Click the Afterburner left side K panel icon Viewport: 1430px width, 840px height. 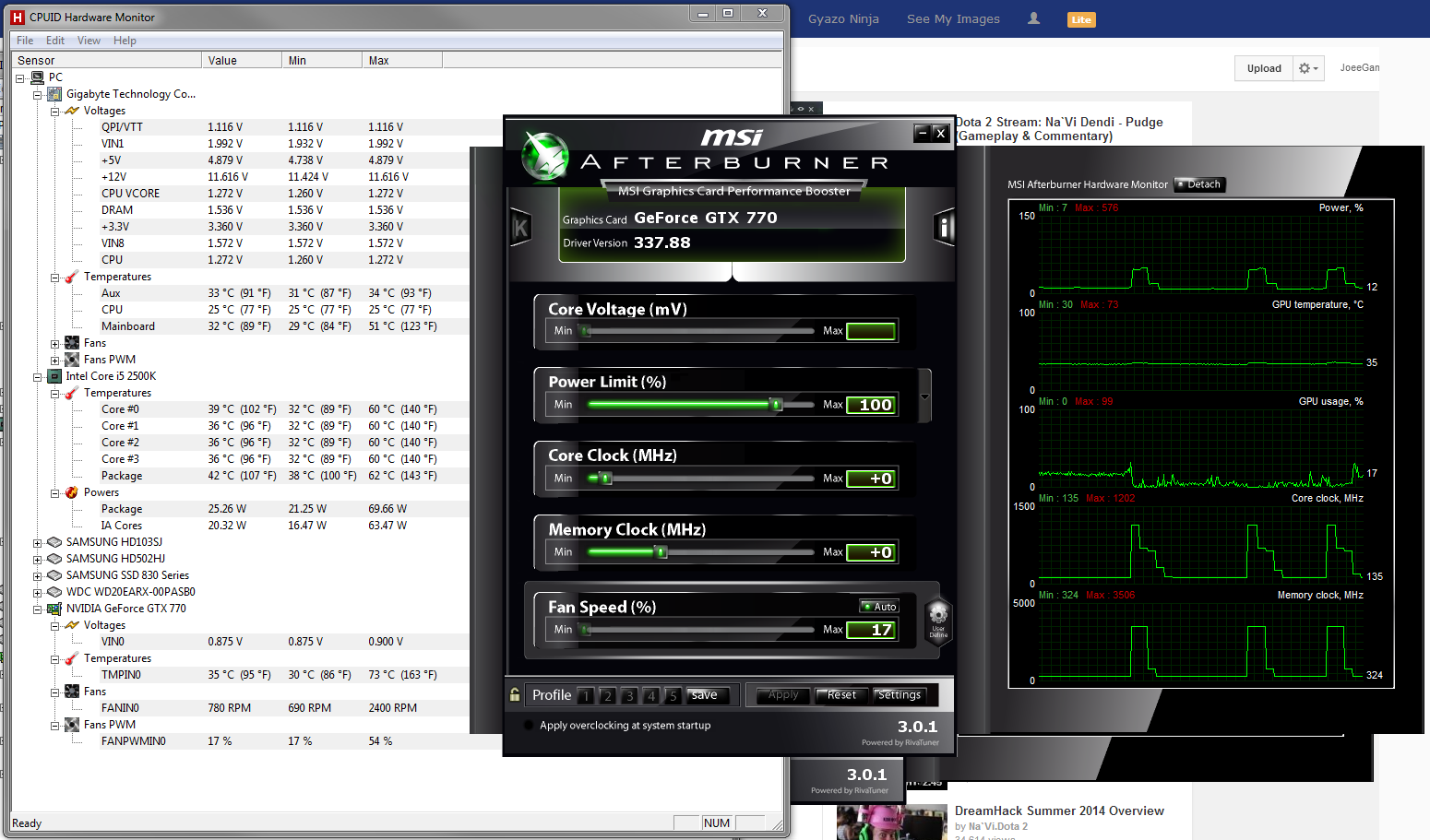[520, 228]
